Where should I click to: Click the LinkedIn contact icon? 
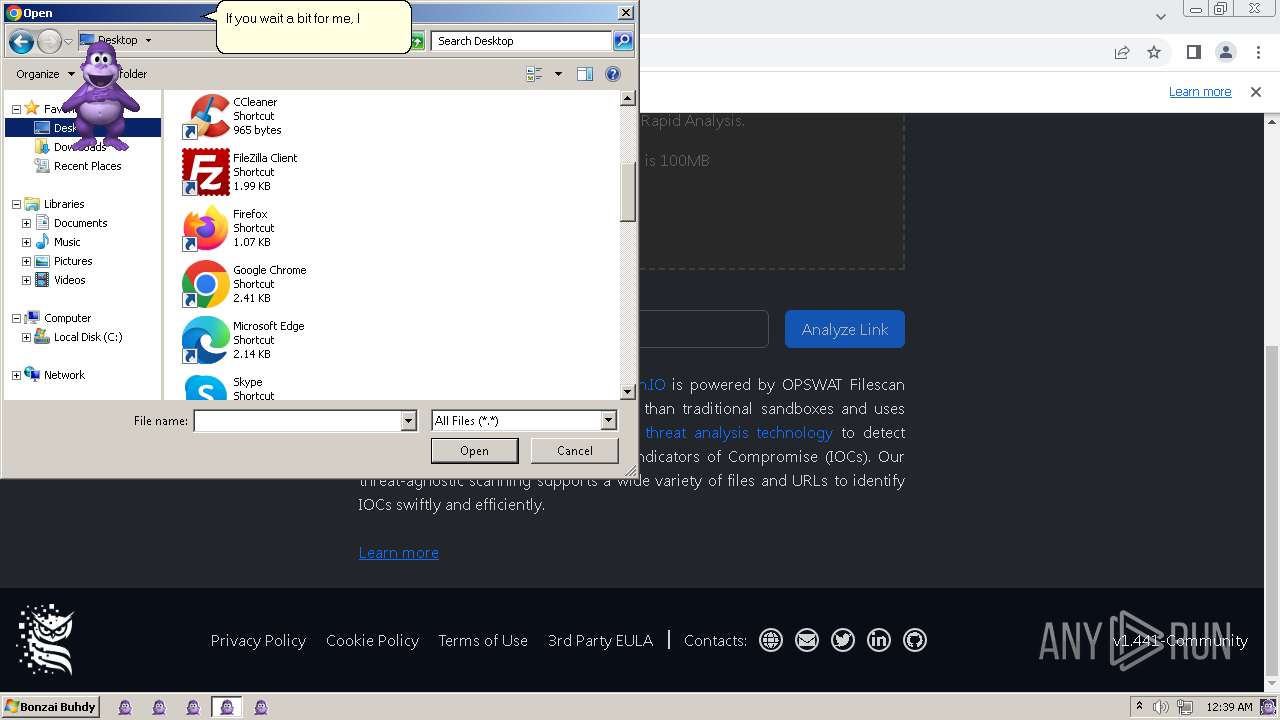[x=879, y=640]
